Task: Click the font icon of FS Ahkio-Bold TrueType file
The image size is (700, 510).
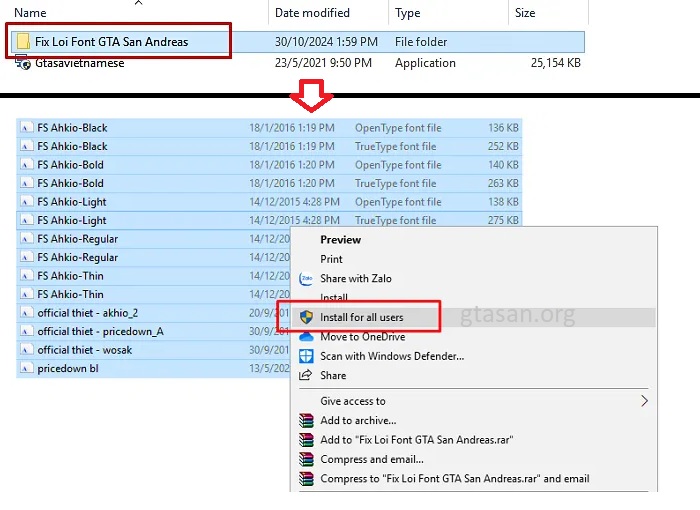Action: click(x=26, y=183)
